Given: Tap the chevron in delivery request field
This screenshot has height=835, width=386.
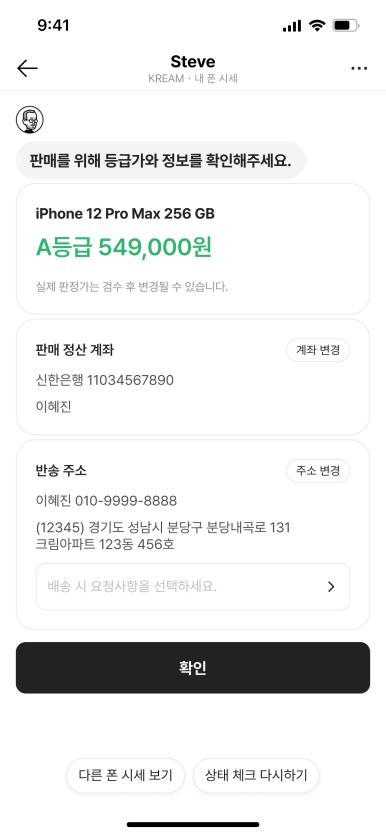Looking at the screenshot, I should (x=331, y=587).
